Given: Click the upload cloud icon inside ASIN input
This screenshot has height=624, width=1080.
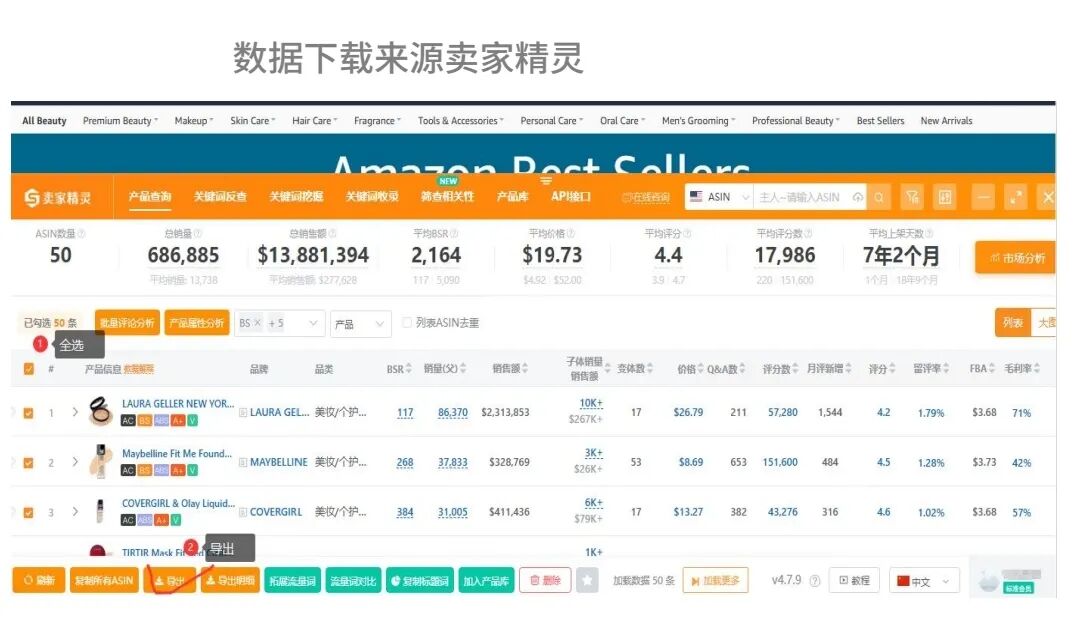Looking at the screenshot, I should pos(858,198).
